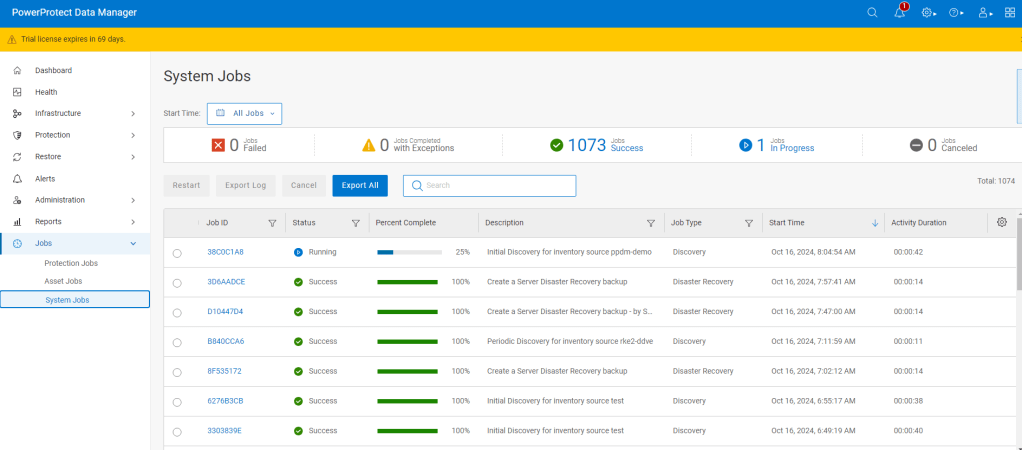Viewport: 1022px width, 450px height.
Task: Select radio button for job B840CCA6
Action: click(177, 342)
